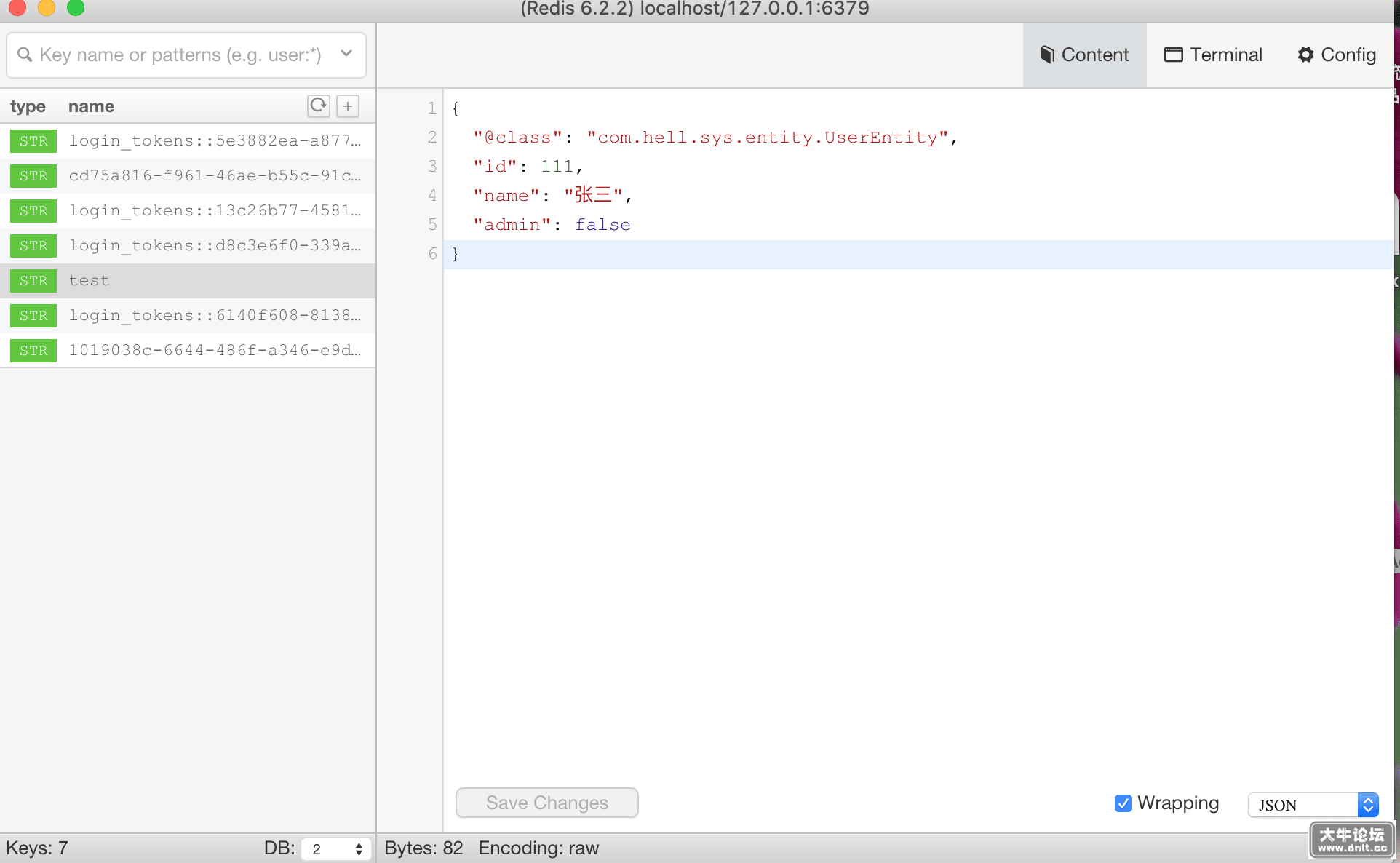Click the Save Changes button
1400x863 pixels.
547,803
